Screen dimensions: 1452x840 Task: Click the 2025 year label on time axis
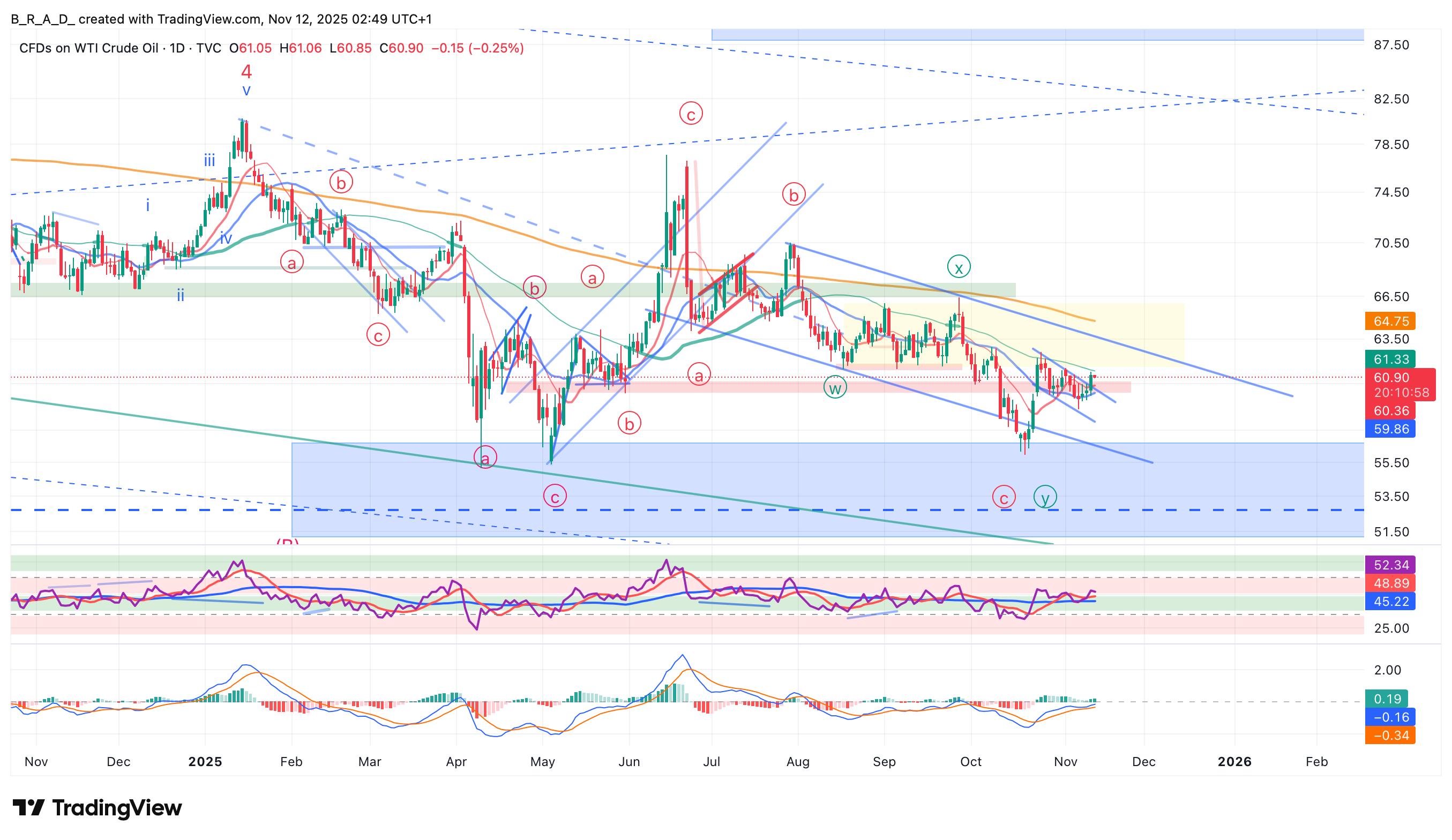tap(205, 762)
